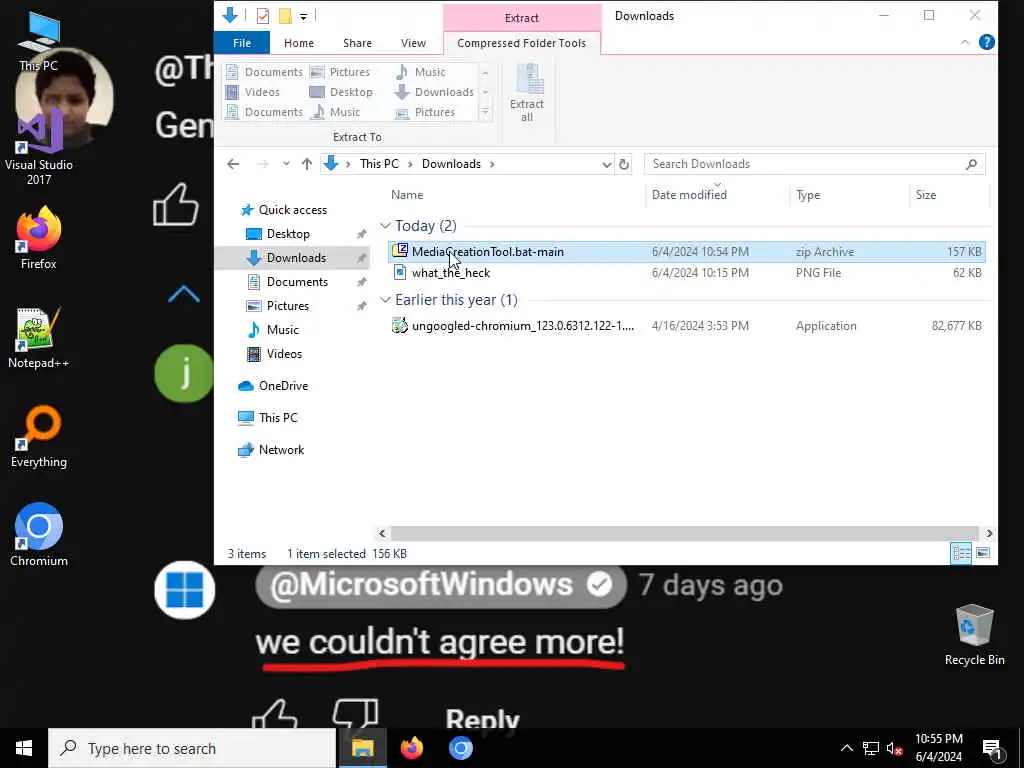This screenshot has height=768, width=1024.
Task: Pin toggle next to Pictures in Quick access
Action: coord(361,306)
